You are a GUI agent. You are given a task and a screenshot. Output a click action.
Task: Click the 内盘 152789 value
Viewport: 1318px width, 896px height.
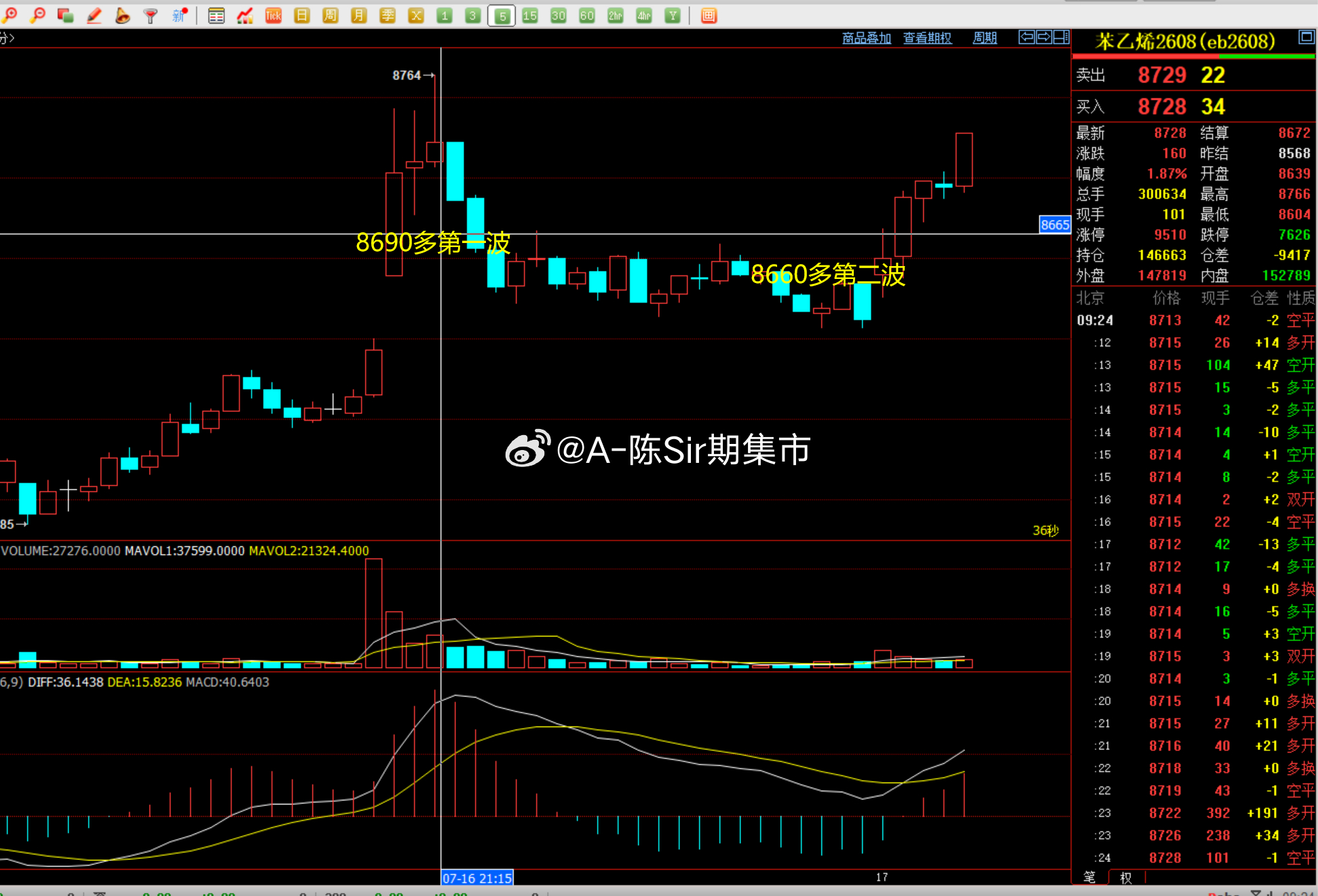coord(1286,276)
